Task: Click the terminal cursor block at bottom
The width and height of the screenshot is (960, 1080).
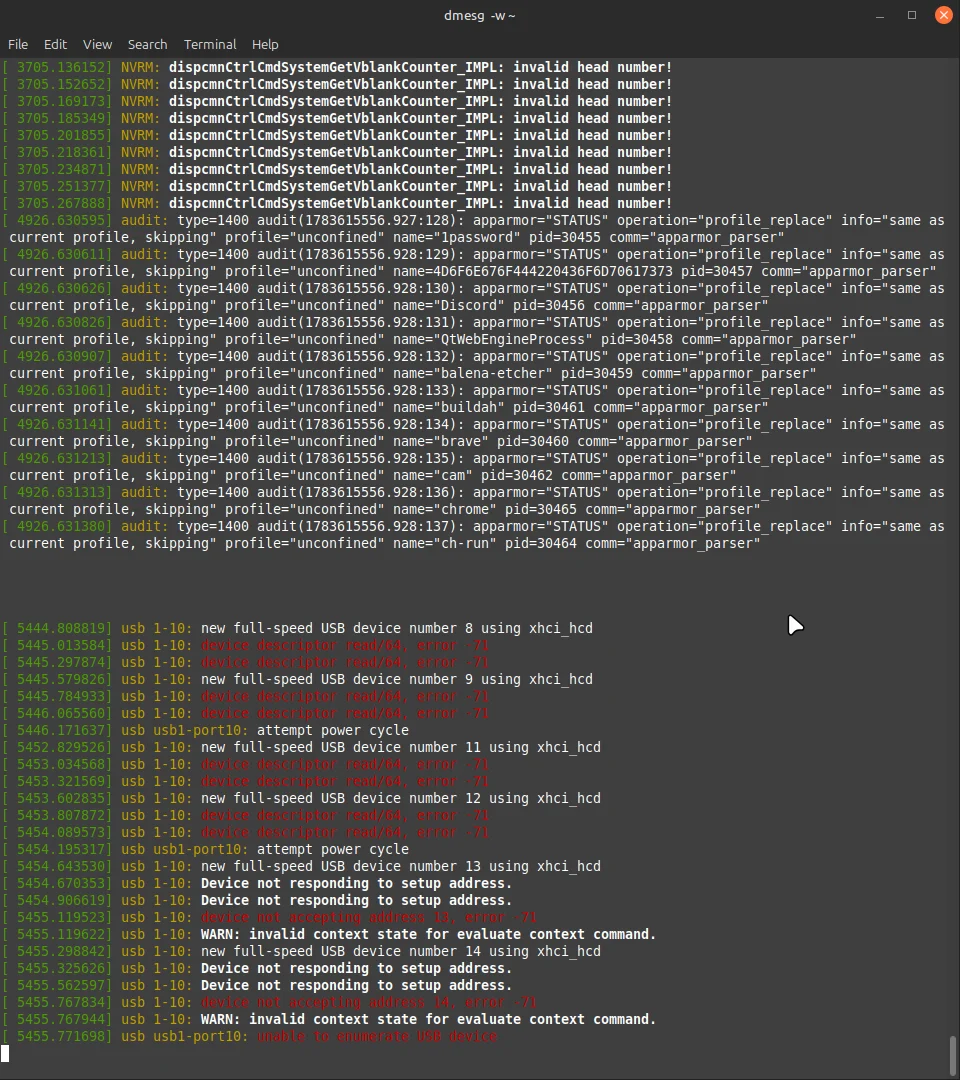Action: (x=5, y=1053)
